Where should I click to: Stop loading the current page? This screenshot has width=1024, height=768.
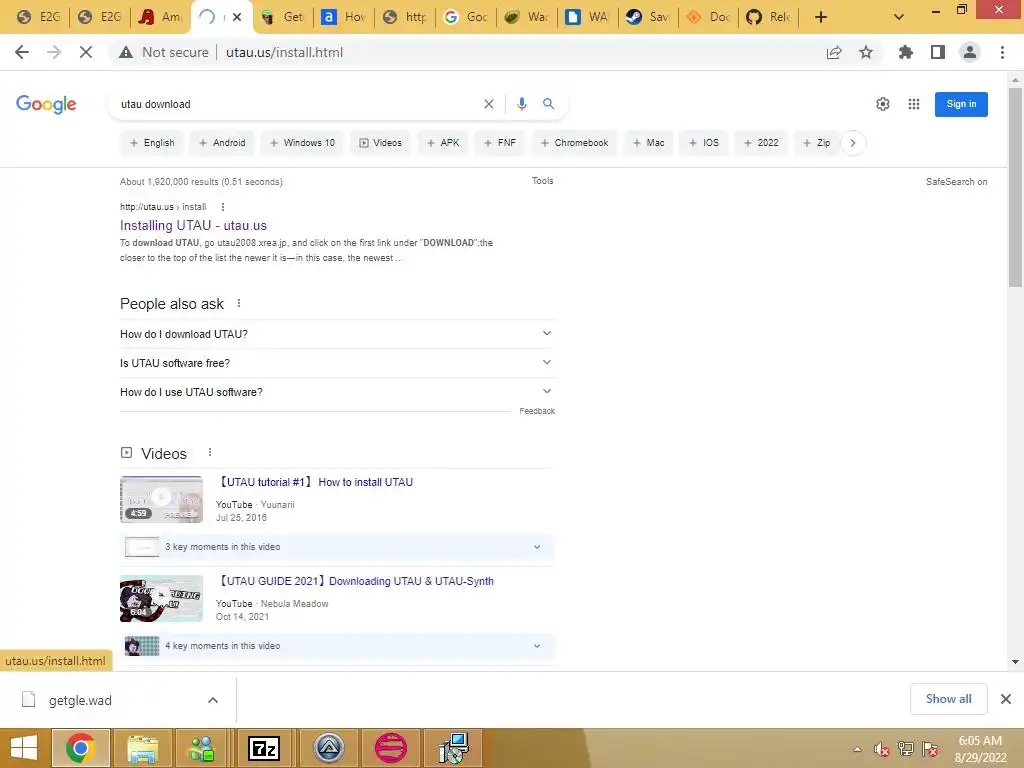click(x=86, y=52)
